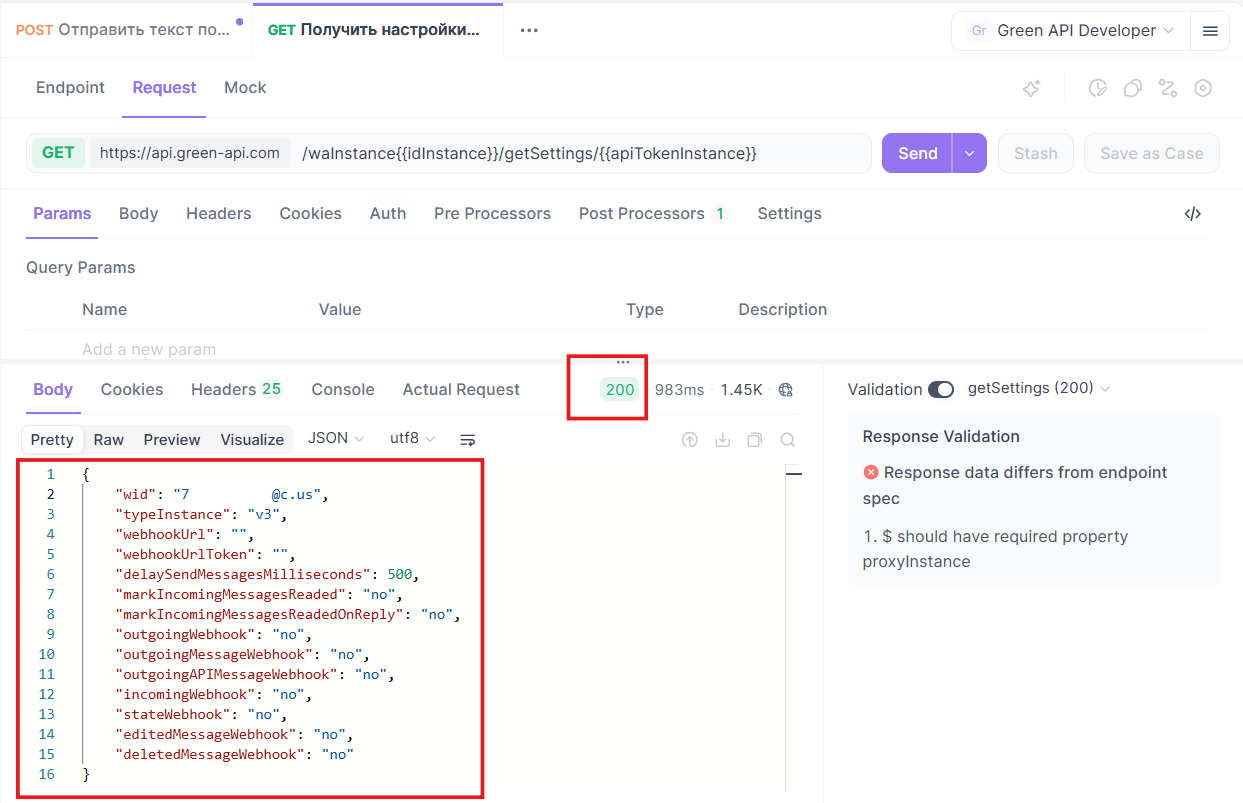Screen dimensions: 1243x803
Task: Click the search icon in response
Action: [788, 440]
